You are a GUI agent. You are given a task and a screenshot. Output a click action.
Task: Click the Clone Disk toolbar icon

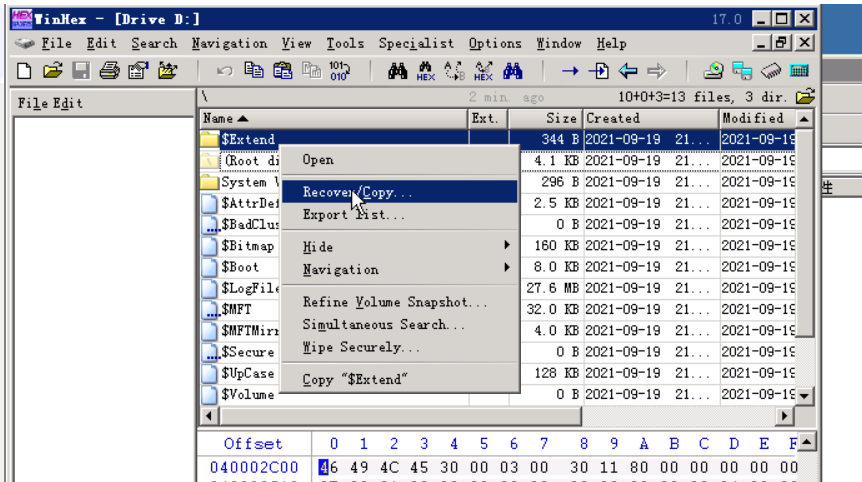point(742,71)
